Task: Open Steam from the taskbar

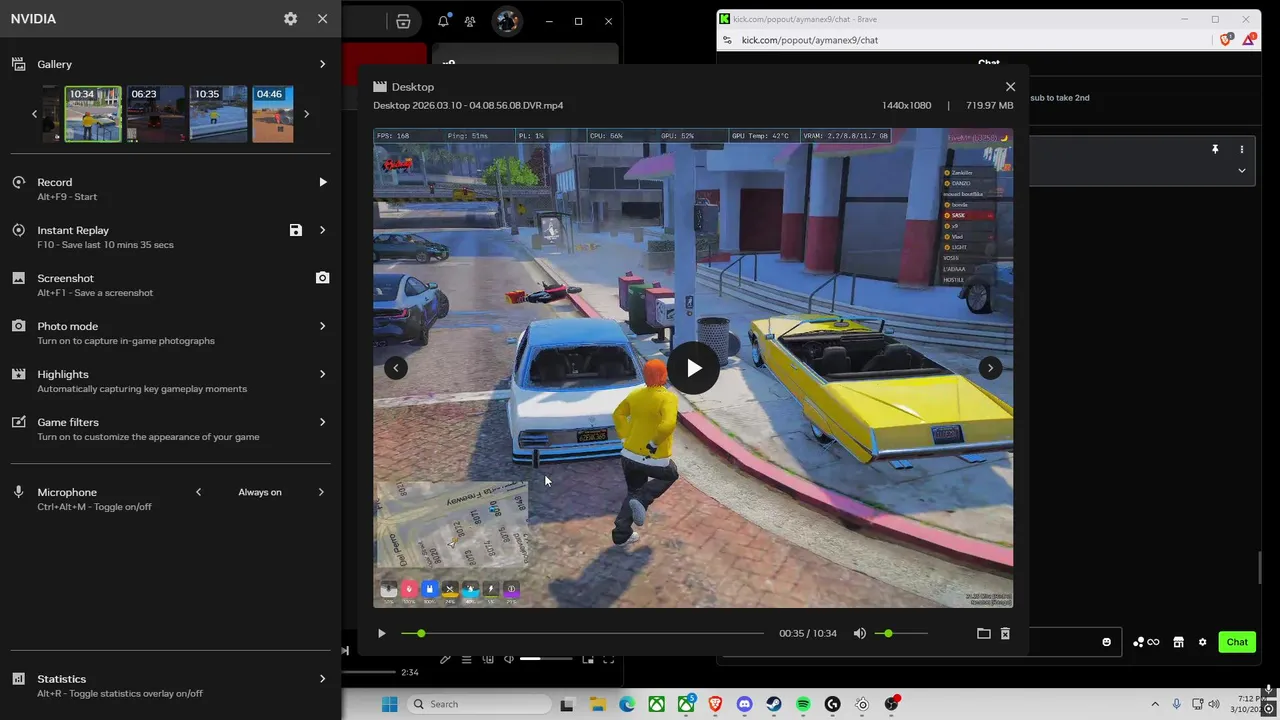Action: pyautogui.click(x=774, y=704)
